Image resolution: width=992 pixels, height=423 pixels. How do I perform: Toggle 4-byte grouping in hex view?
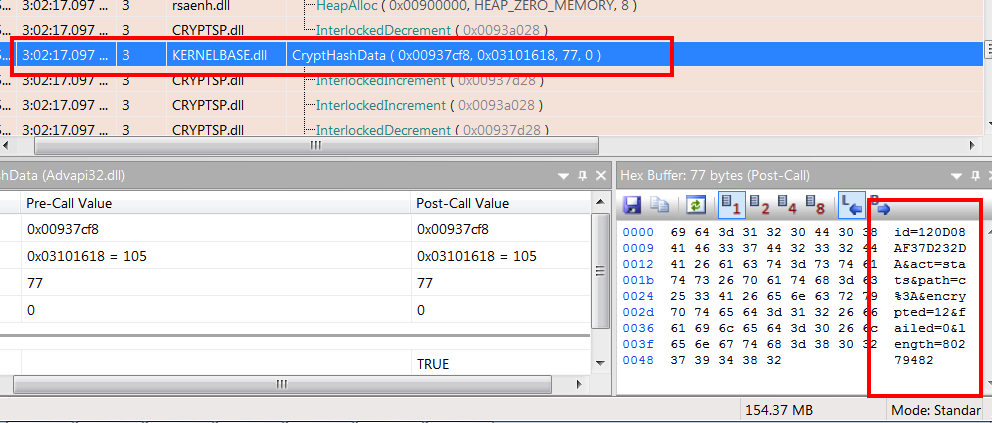pos(787,205)
